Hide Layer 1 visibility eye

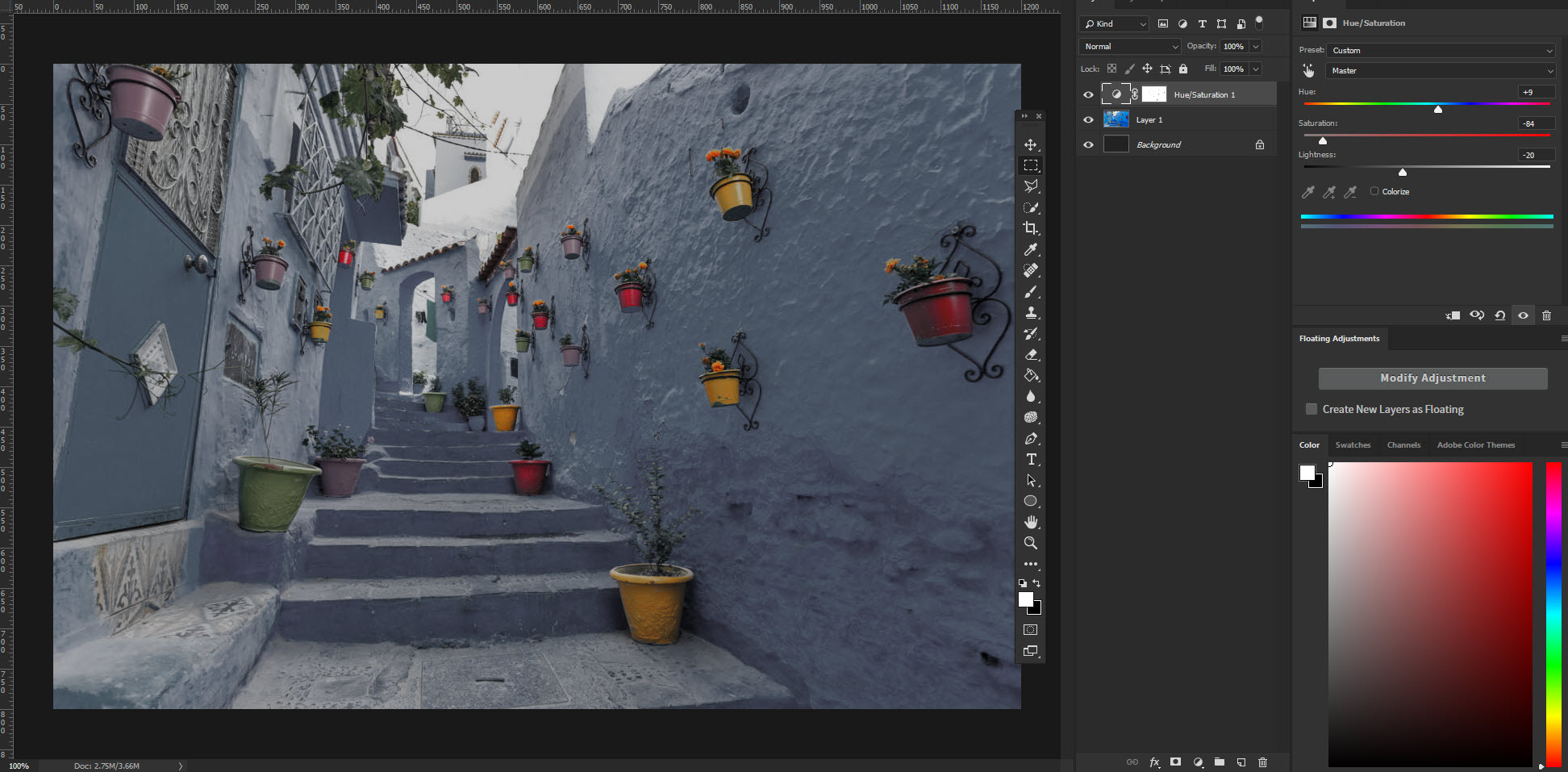point(1088,119)
